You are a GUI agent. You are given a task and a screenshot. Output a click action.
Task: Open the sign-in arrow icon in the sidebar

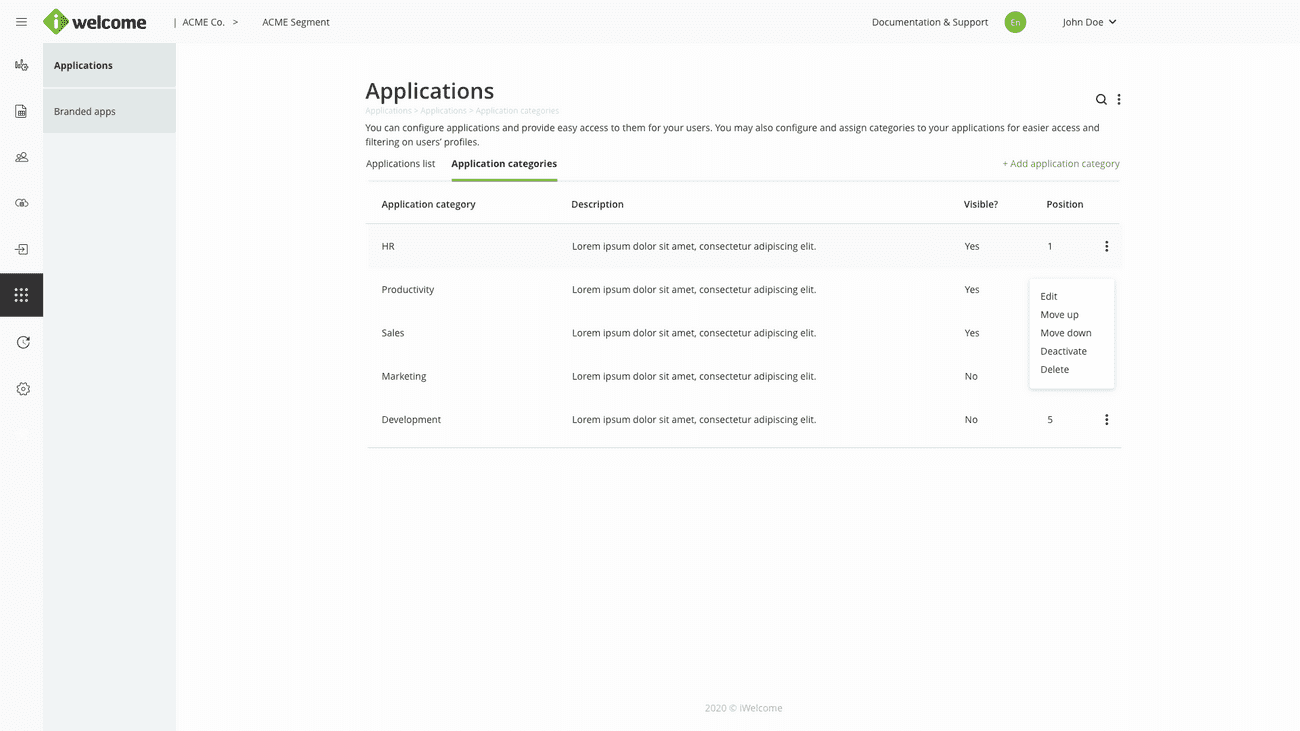coord(21,249)
